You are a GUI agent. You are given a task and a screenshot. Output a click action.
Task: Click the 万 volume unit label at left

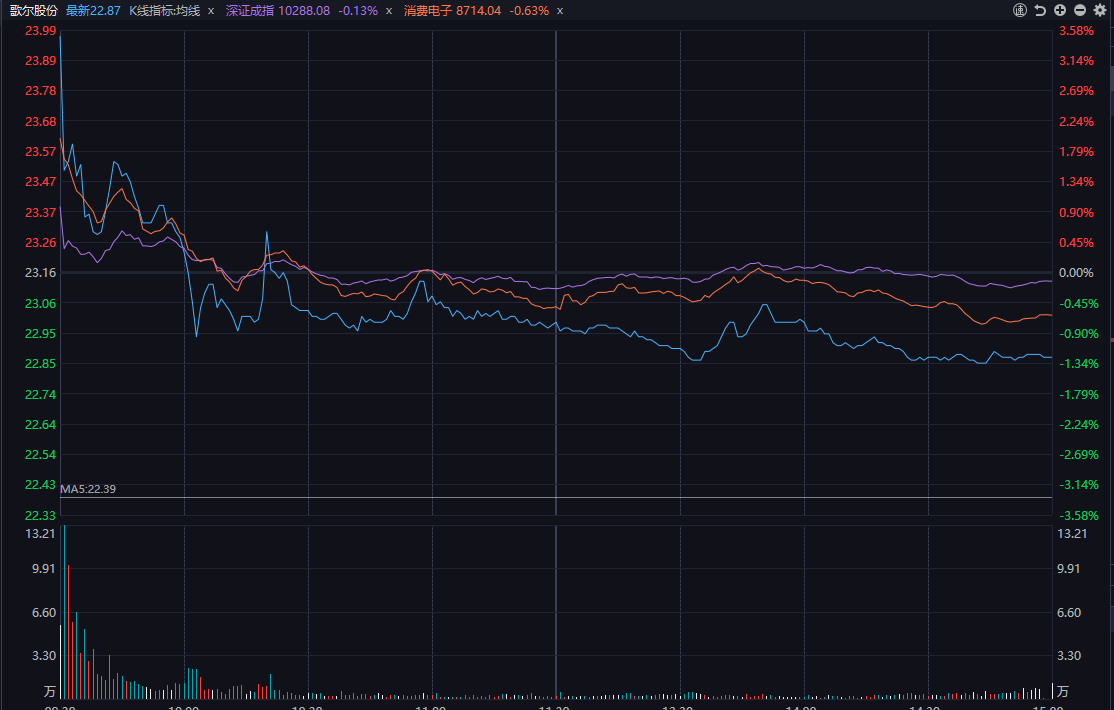point(50,691)
